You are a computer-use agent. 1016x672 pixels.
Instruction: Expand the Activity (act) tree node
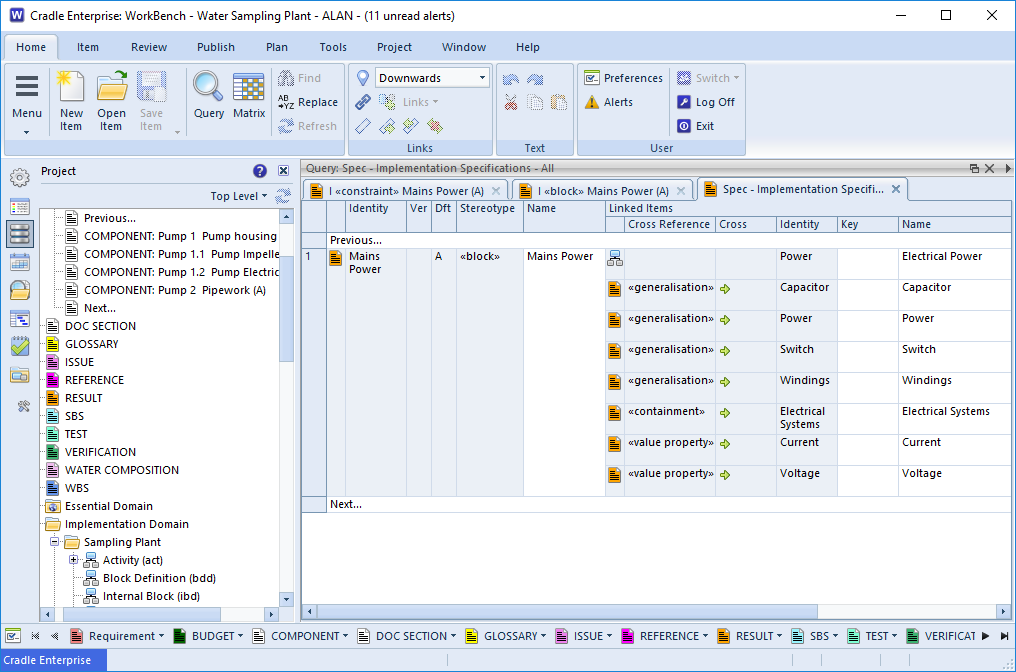point(73,560)
